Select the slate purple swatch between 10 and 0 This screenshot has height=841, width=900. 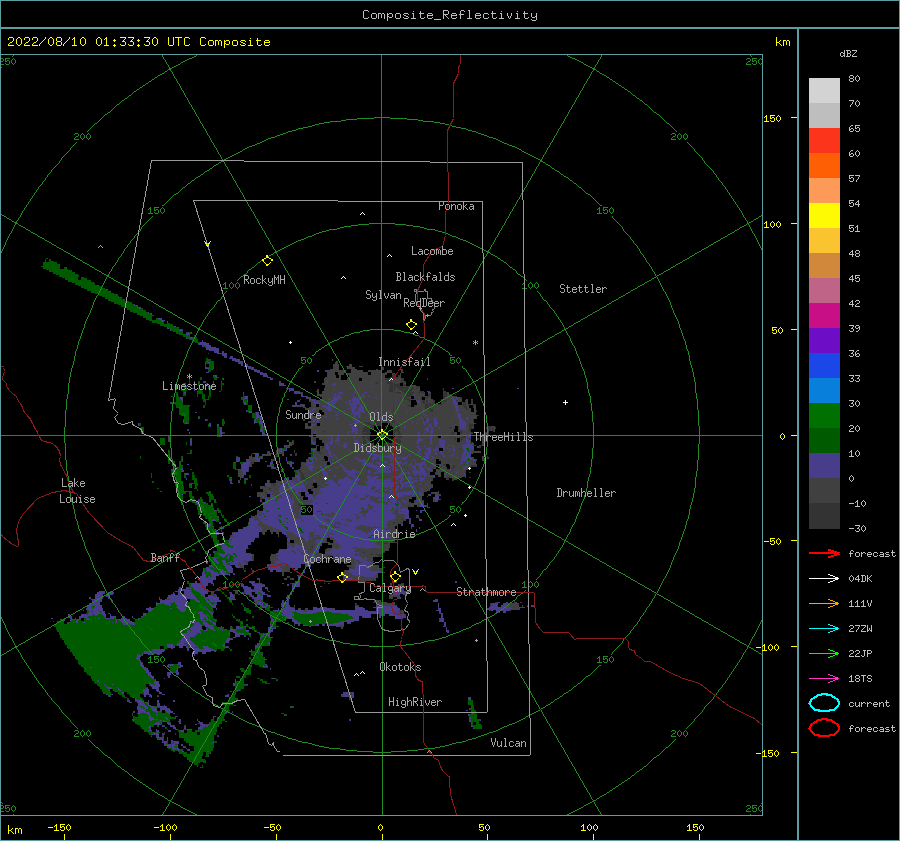(x=824, y=465)
